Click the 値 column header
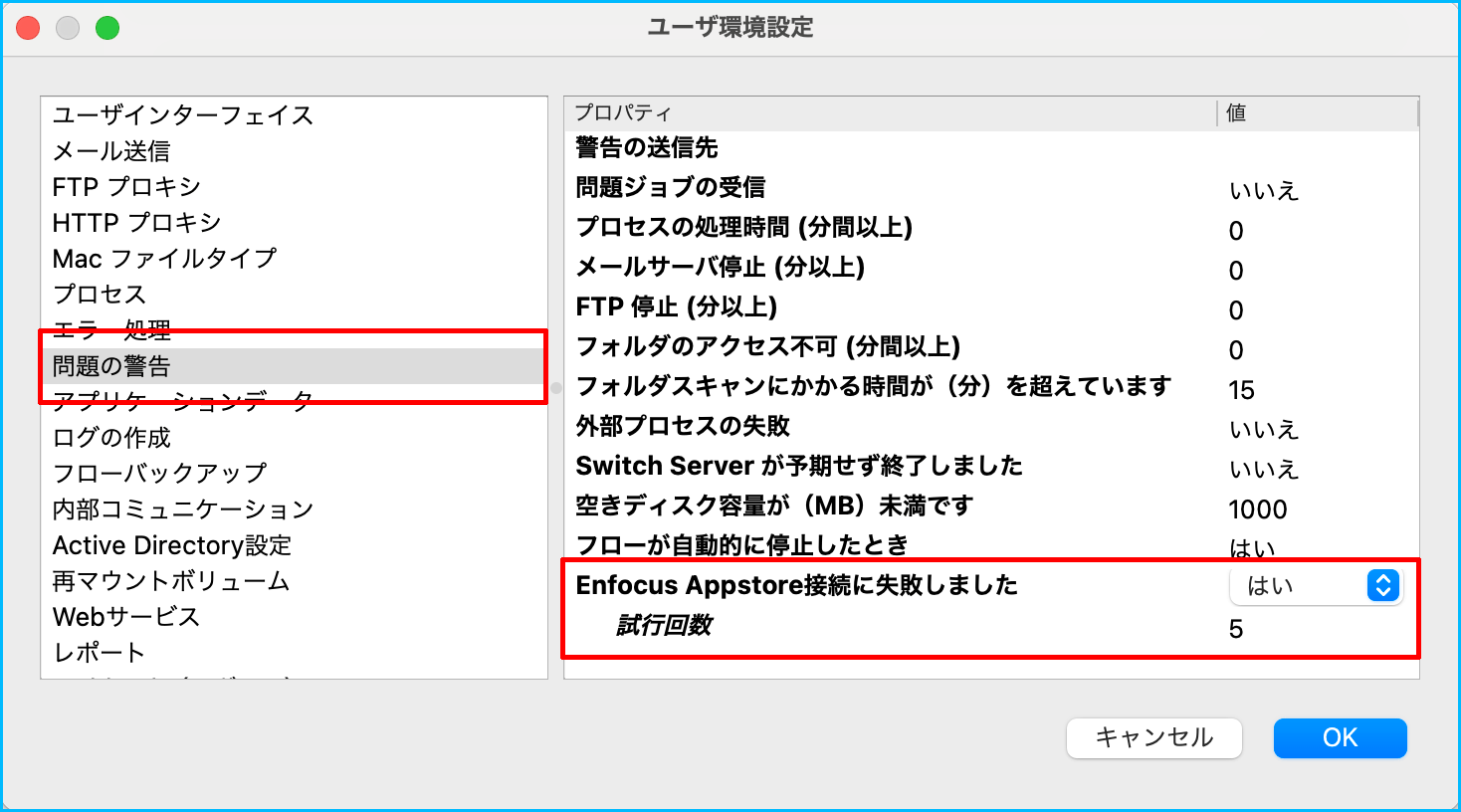 [x=1318, y=113]
